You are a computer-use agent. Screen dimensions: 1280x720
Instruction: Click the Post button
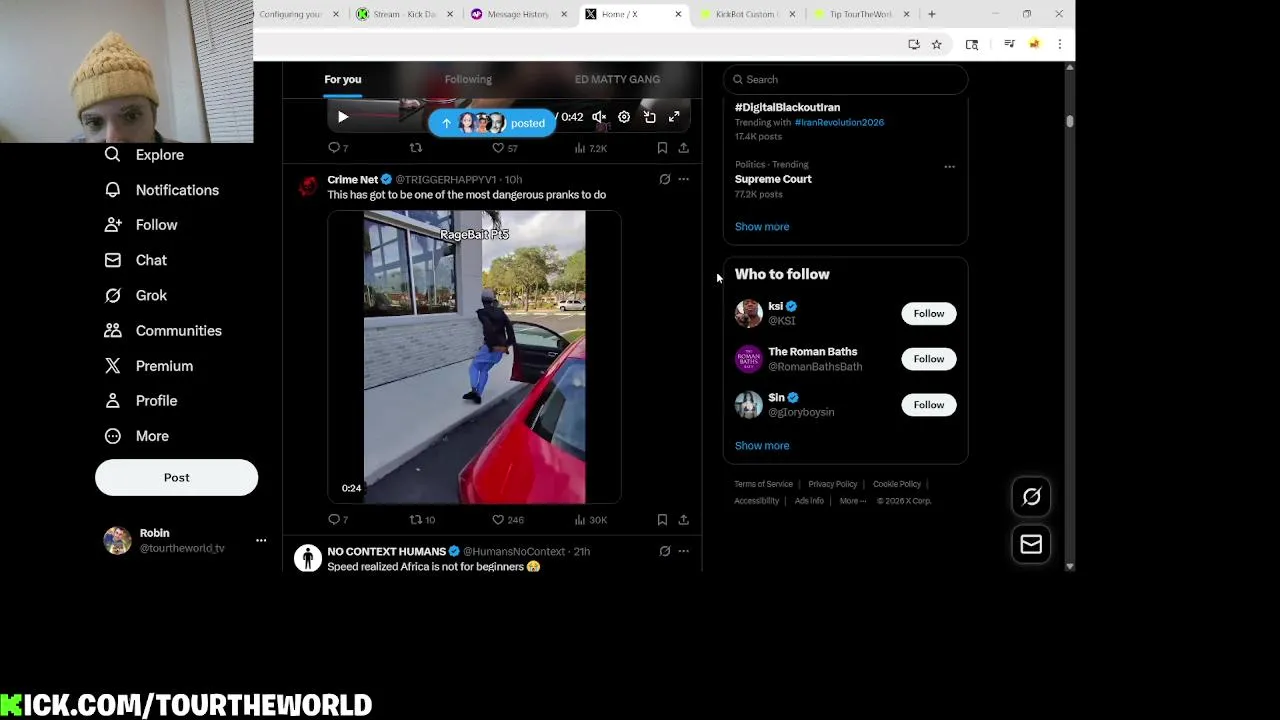tap(176, 477)
